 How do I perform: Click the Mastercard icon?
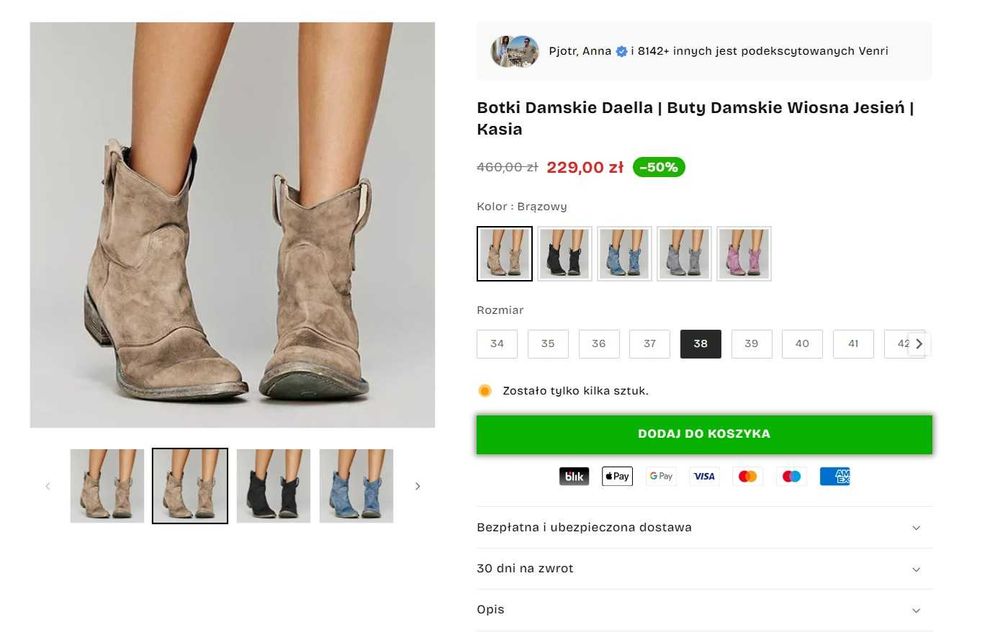pyautogui.click(x=747, y=477)
